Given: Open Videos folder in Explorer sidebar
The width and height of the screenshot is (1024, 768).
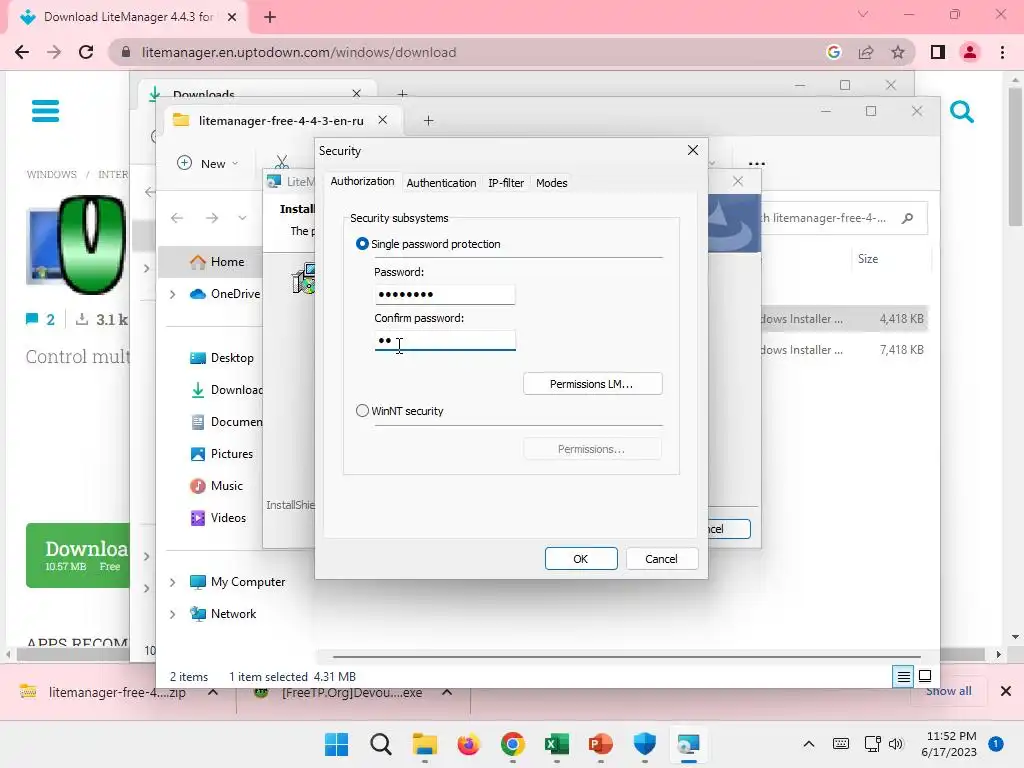Looking at the screenshot, I should [x=218, y=518].
